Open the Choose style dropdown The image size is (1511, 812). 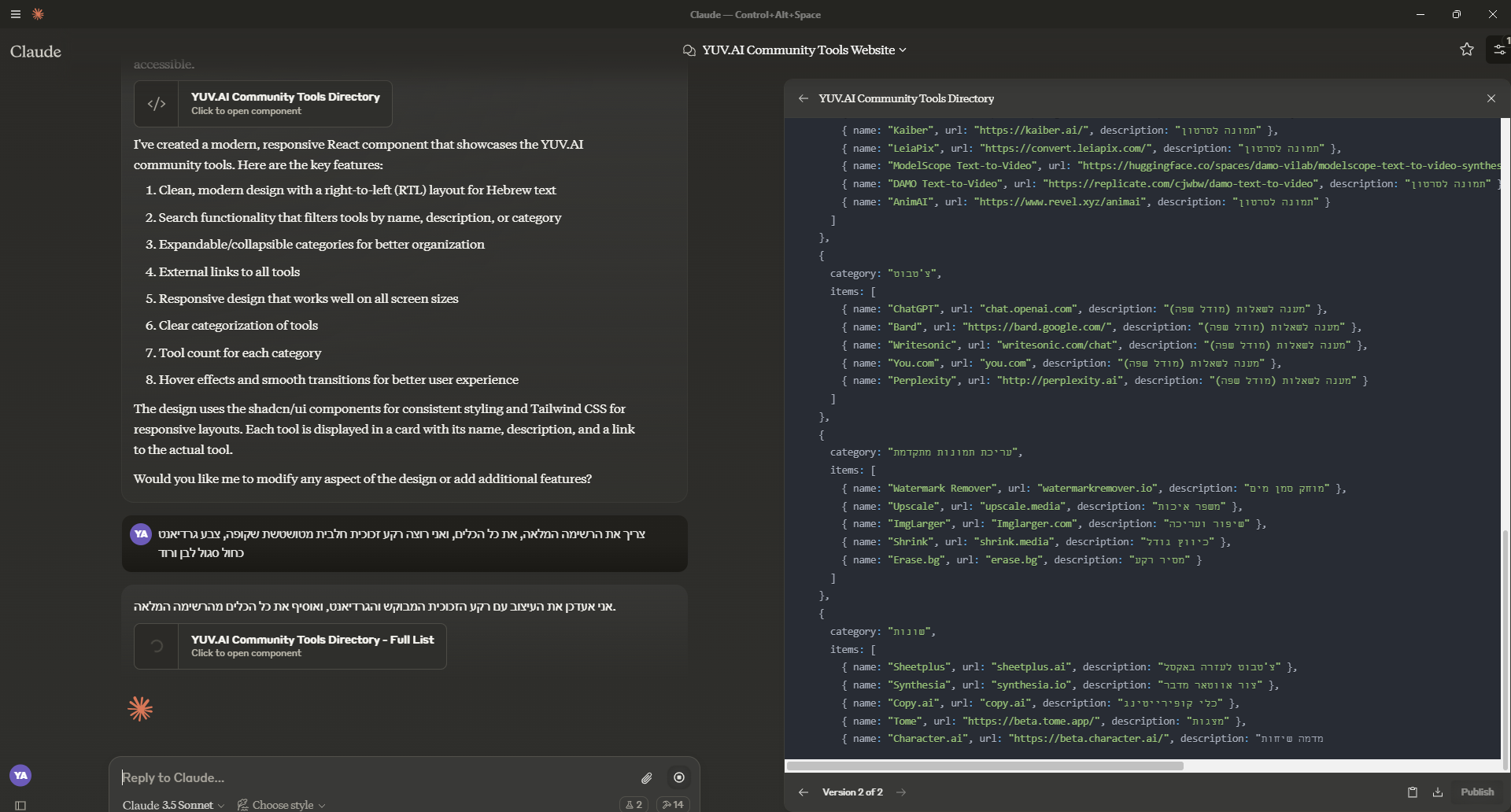[282, 805]
